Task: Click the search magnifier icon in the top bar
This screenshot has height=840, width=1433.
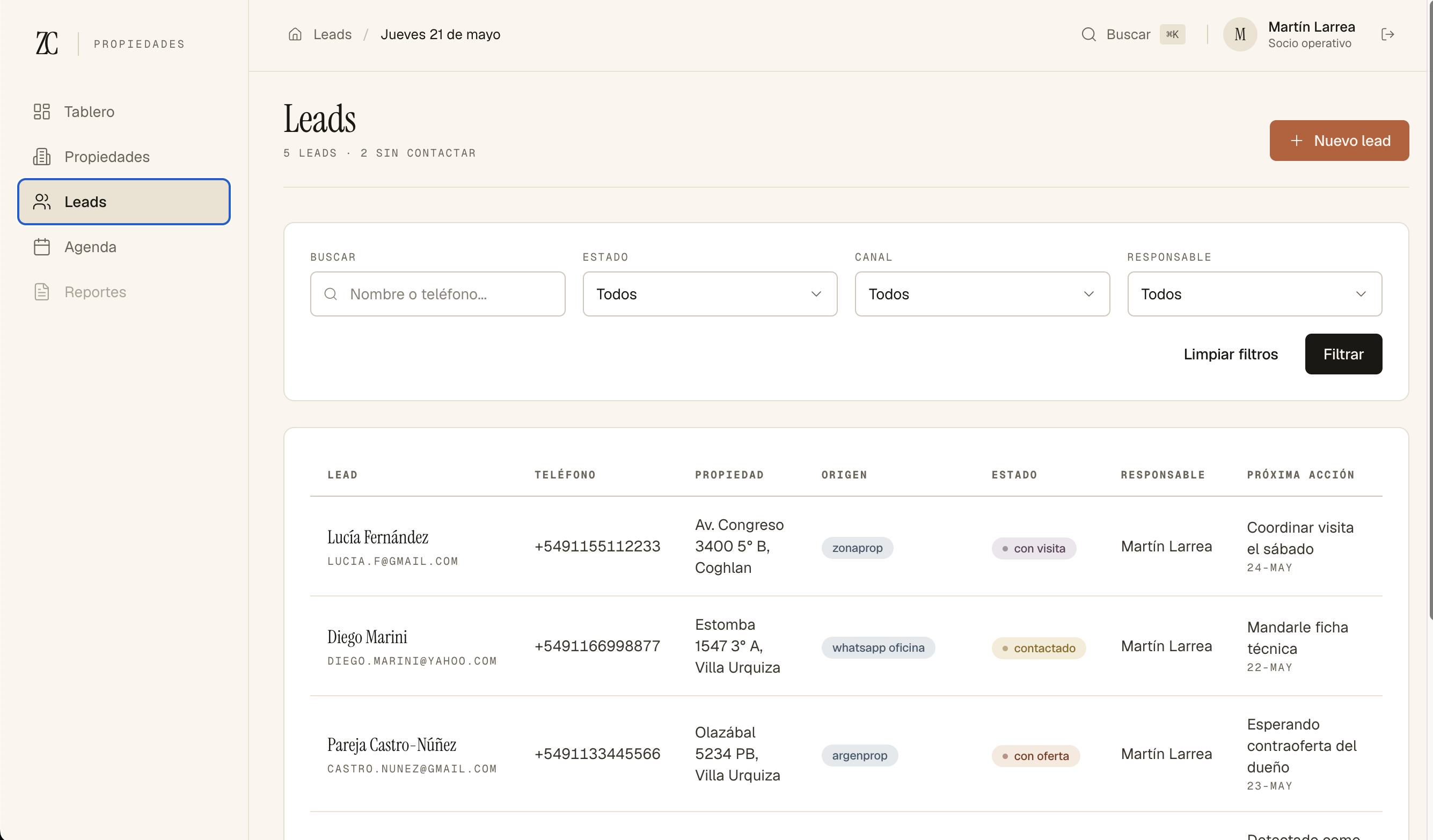Action: pyautogui.click(x=1088, y=34)
